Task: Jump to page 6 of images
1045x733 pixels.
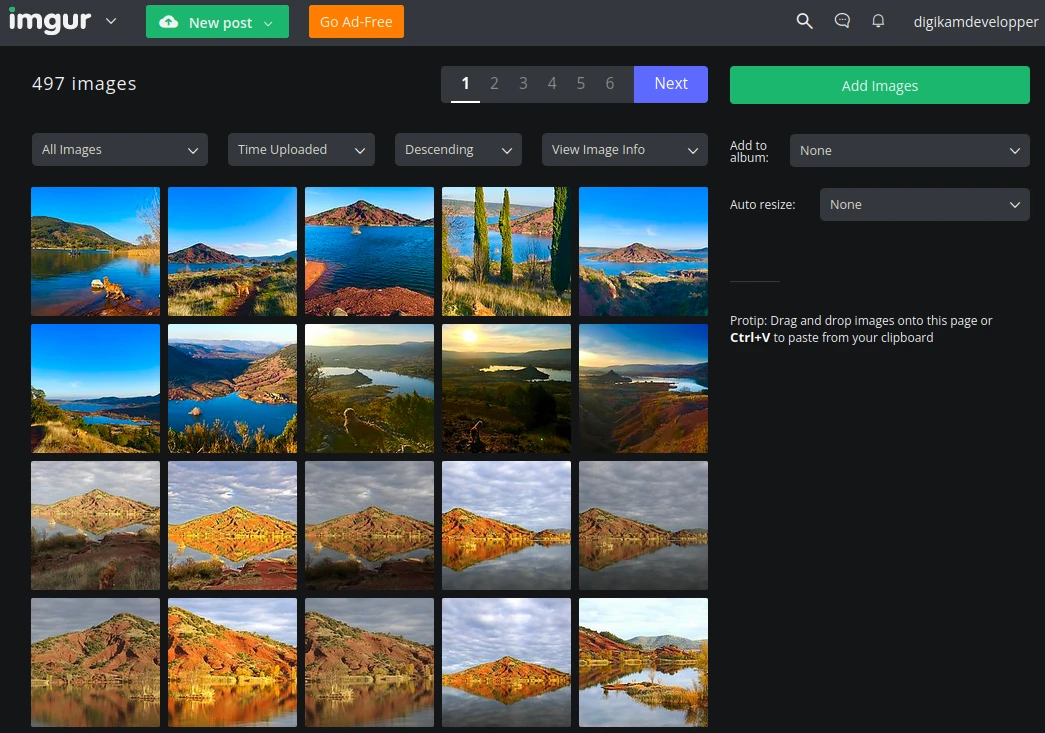Action: (610, 84)
